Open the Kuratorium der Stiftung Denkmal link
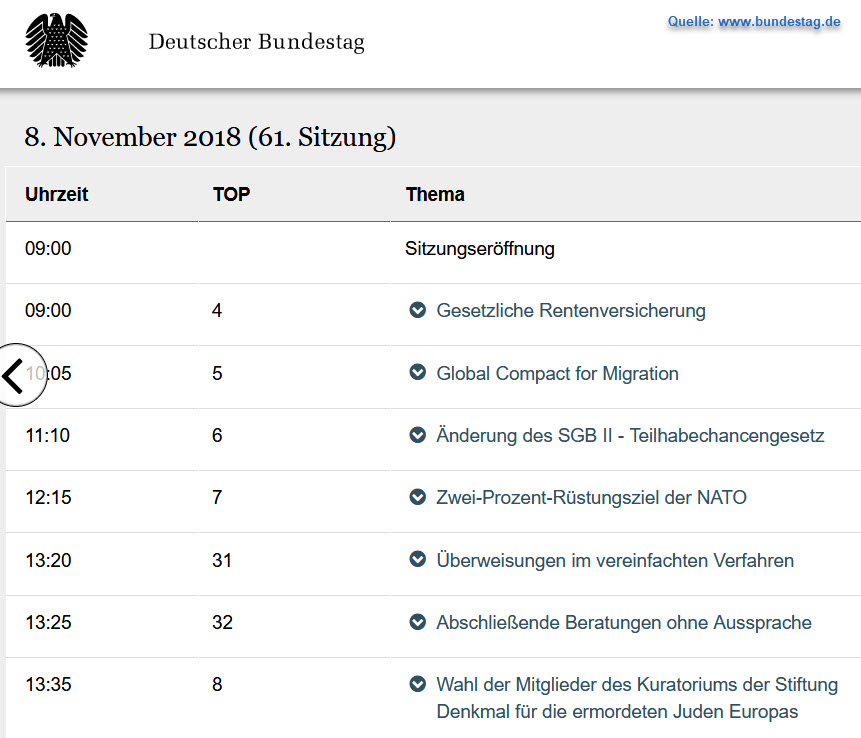Viewport: 861px width, 738px height. pos(637,698)
